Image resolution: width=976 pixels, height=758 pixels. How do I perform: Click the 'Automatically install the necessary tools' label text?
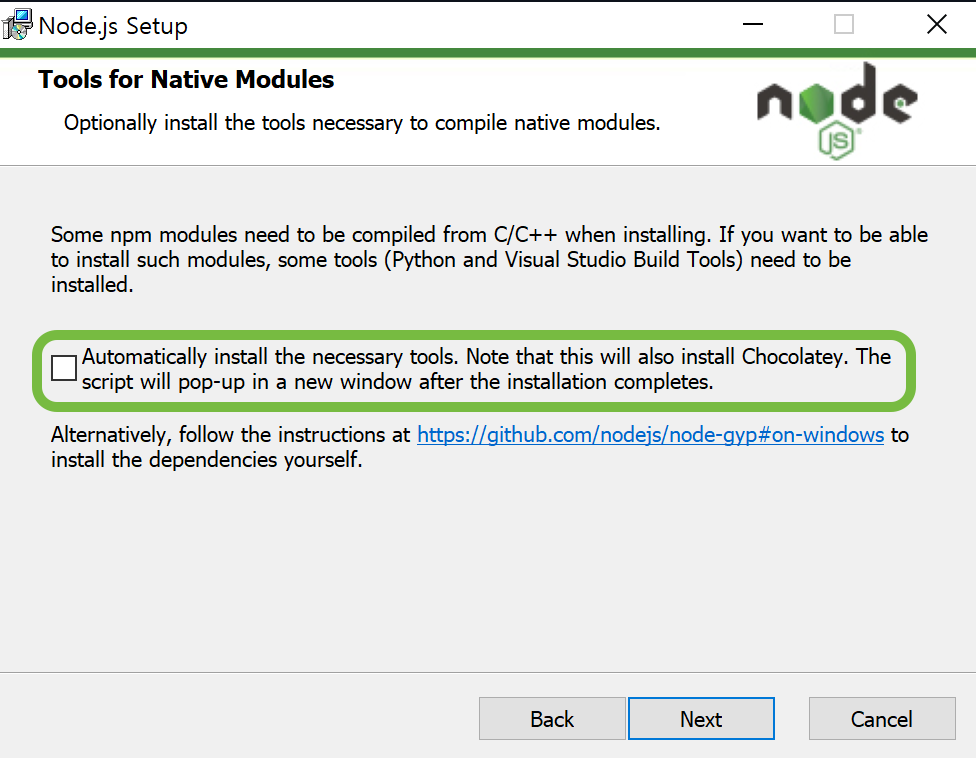click(270, 357)
